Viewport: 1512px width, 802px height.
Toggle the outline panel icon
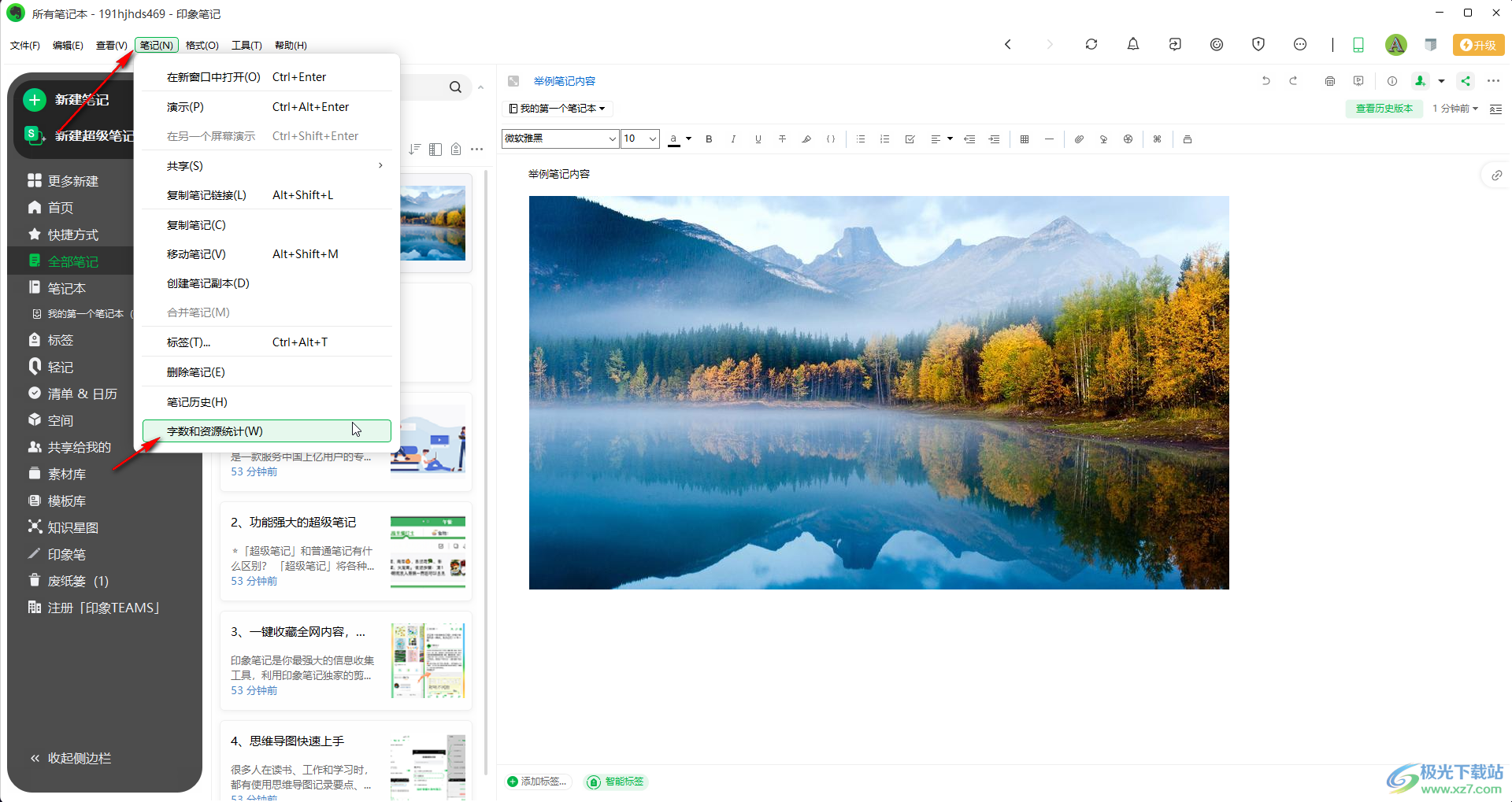coord(1495,109)
